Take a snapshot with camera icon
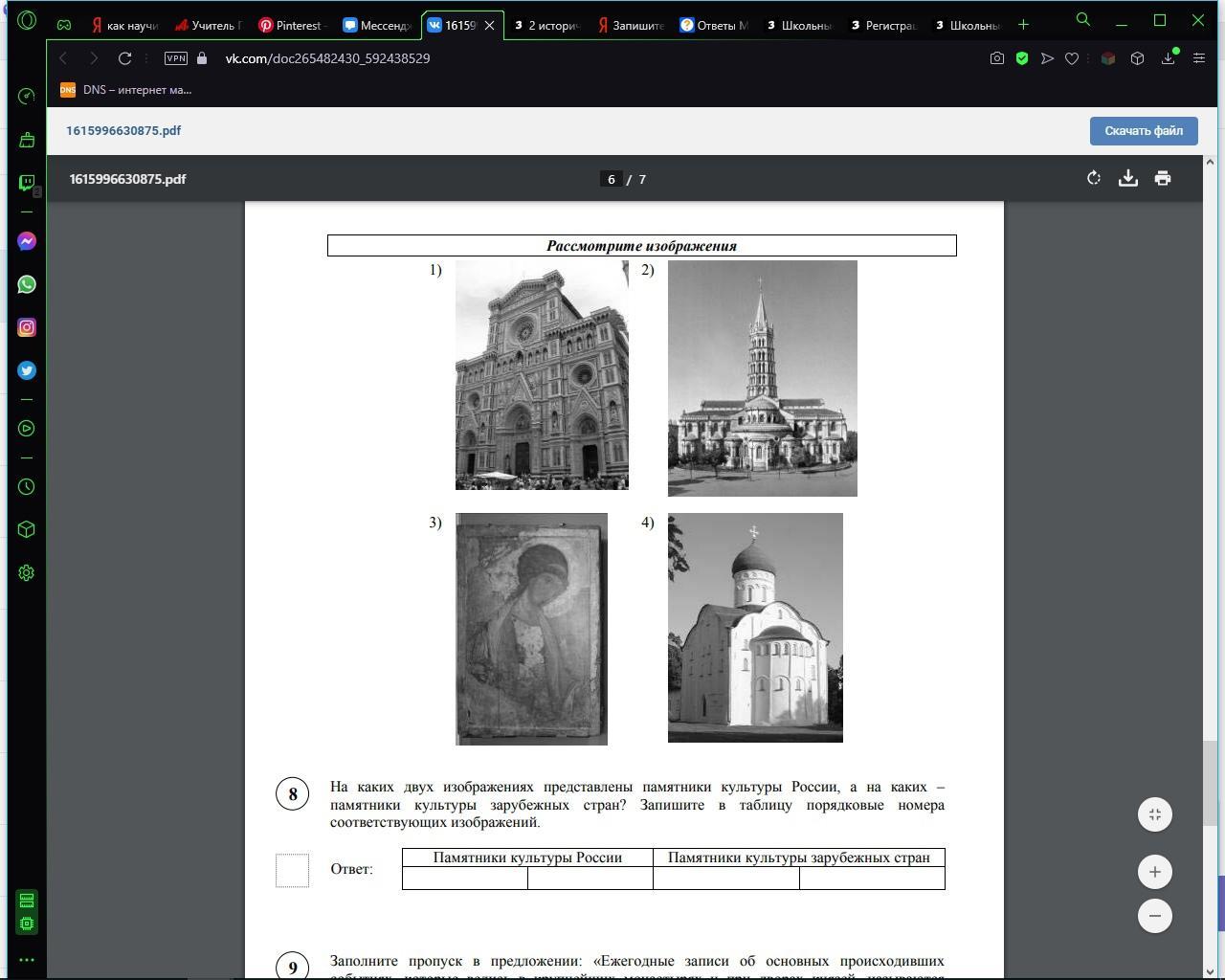Image resolution: width=1225 pixels, height=980 pixels. [x=997, y=58]
